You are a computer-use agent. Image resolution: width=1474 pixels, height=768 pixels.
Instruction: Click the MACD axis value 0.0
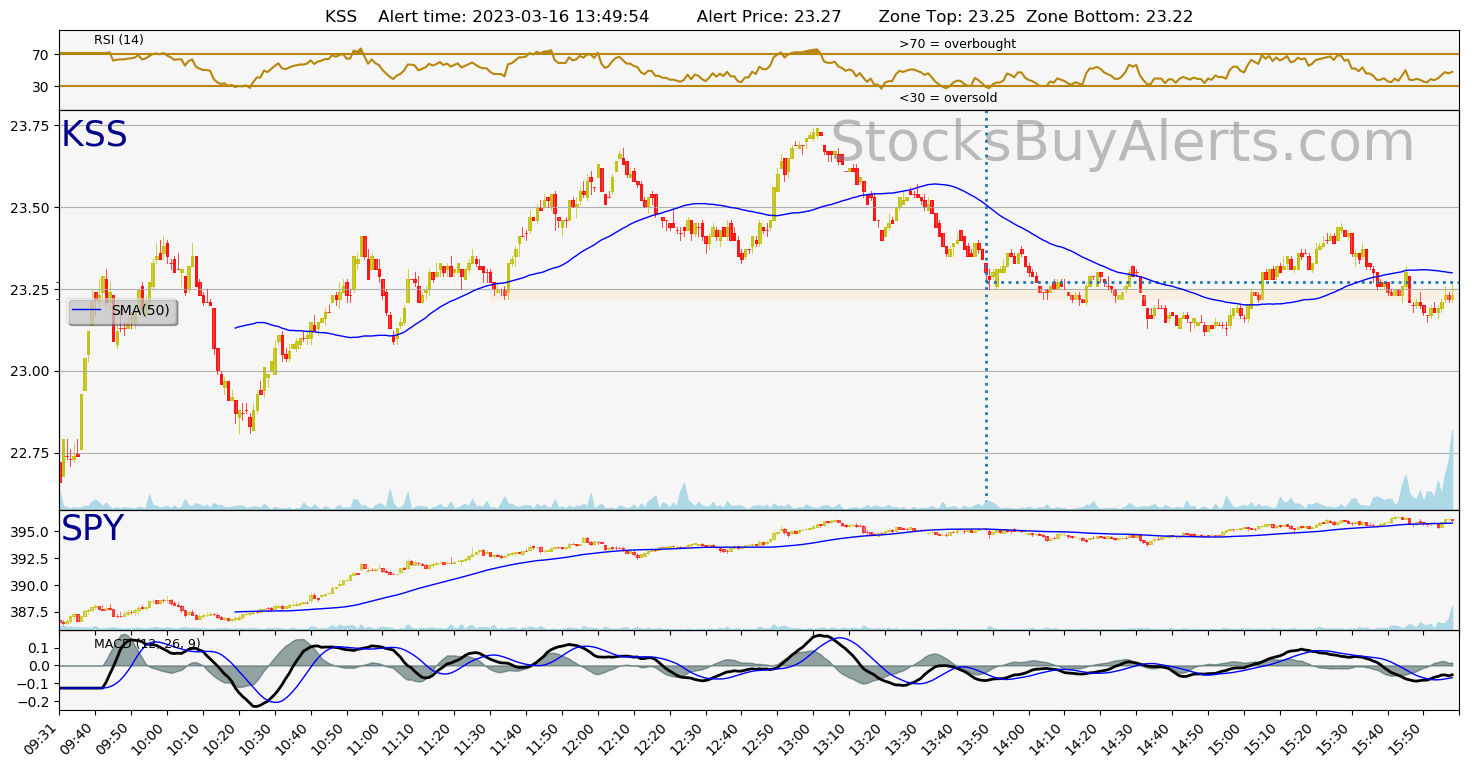(41, 666)
